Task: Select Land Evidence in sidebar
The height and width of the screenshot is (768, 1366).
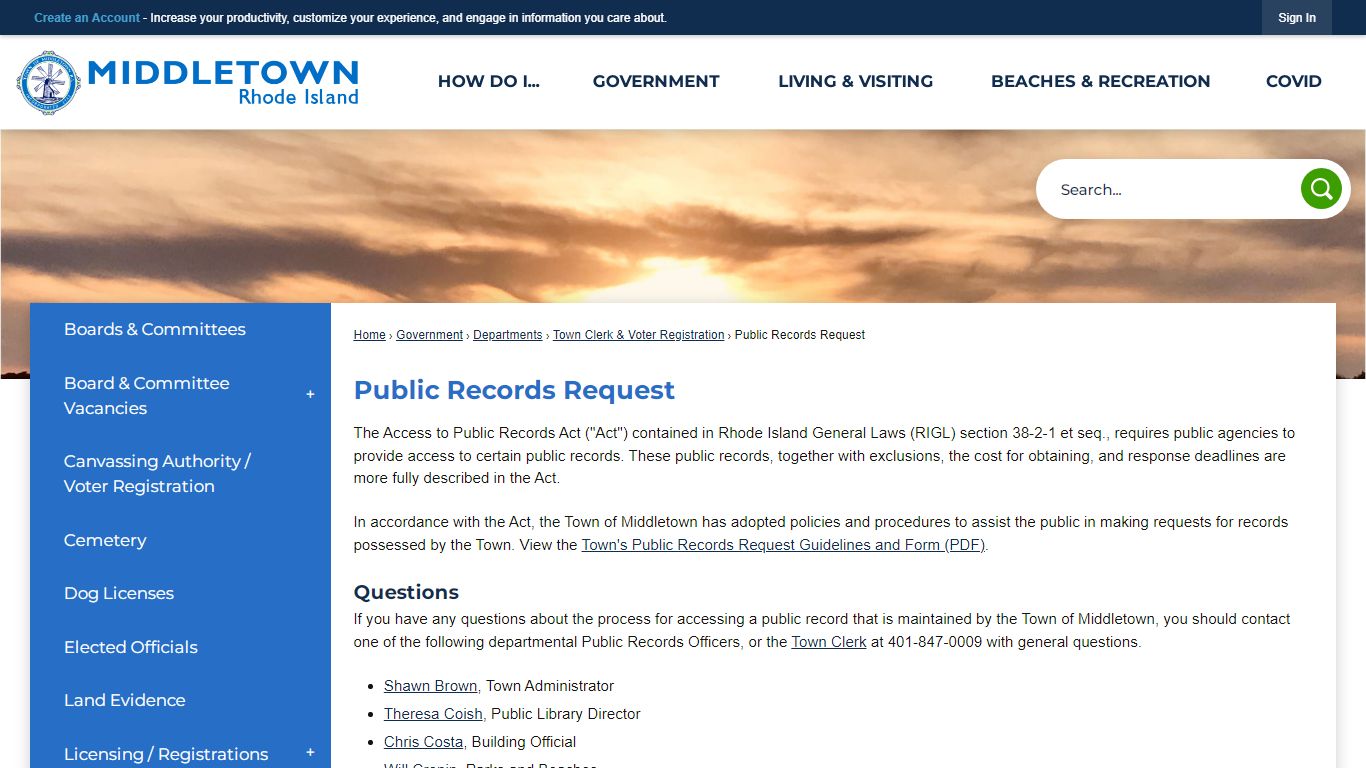Action: [x=180, y=700]
